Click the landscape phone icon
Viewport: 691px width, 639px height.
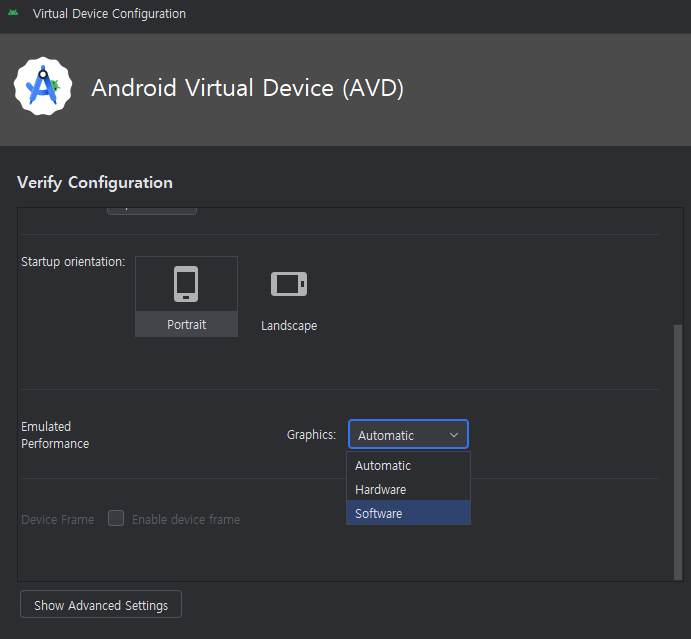click(x=289, y=284)
